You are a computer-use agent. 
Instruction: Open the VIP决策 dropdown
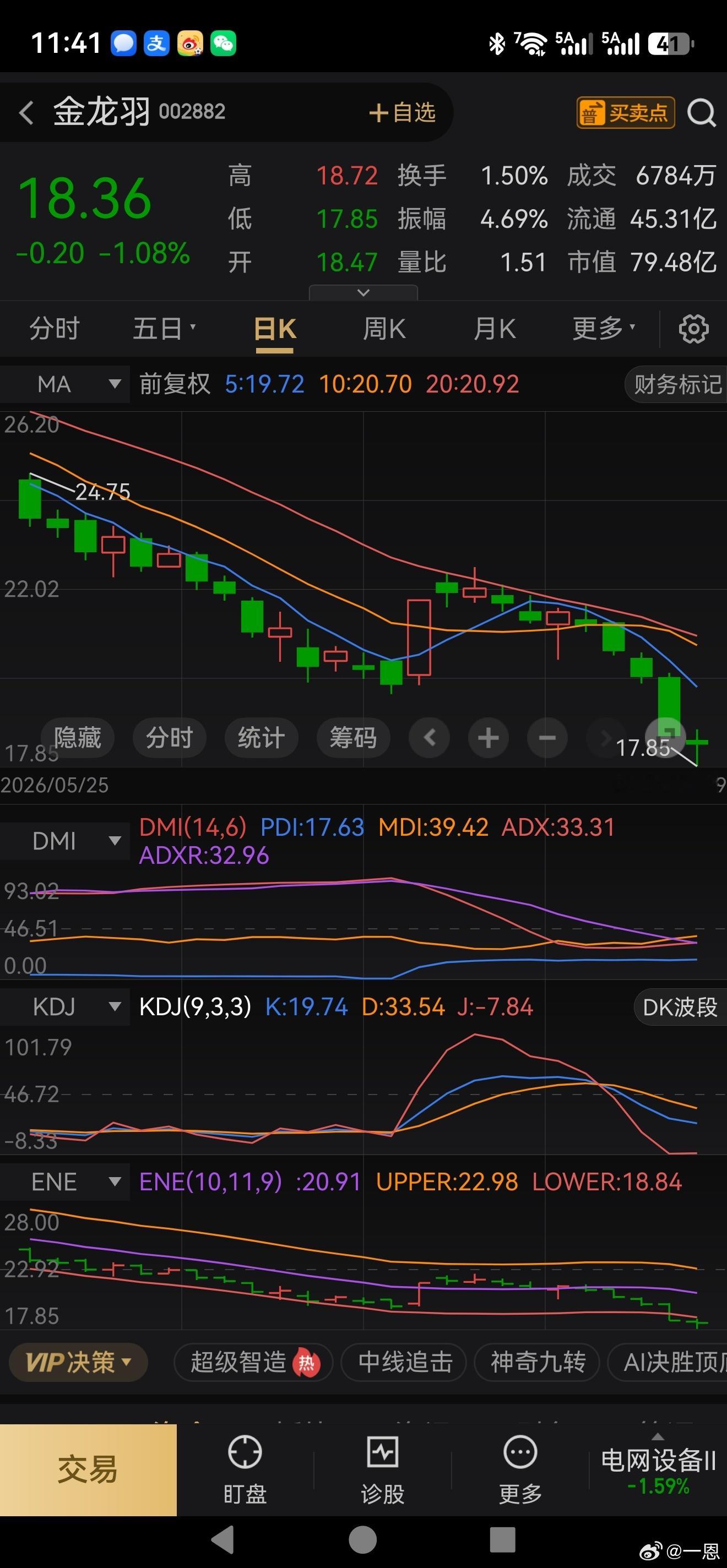tap(79, 1362)
